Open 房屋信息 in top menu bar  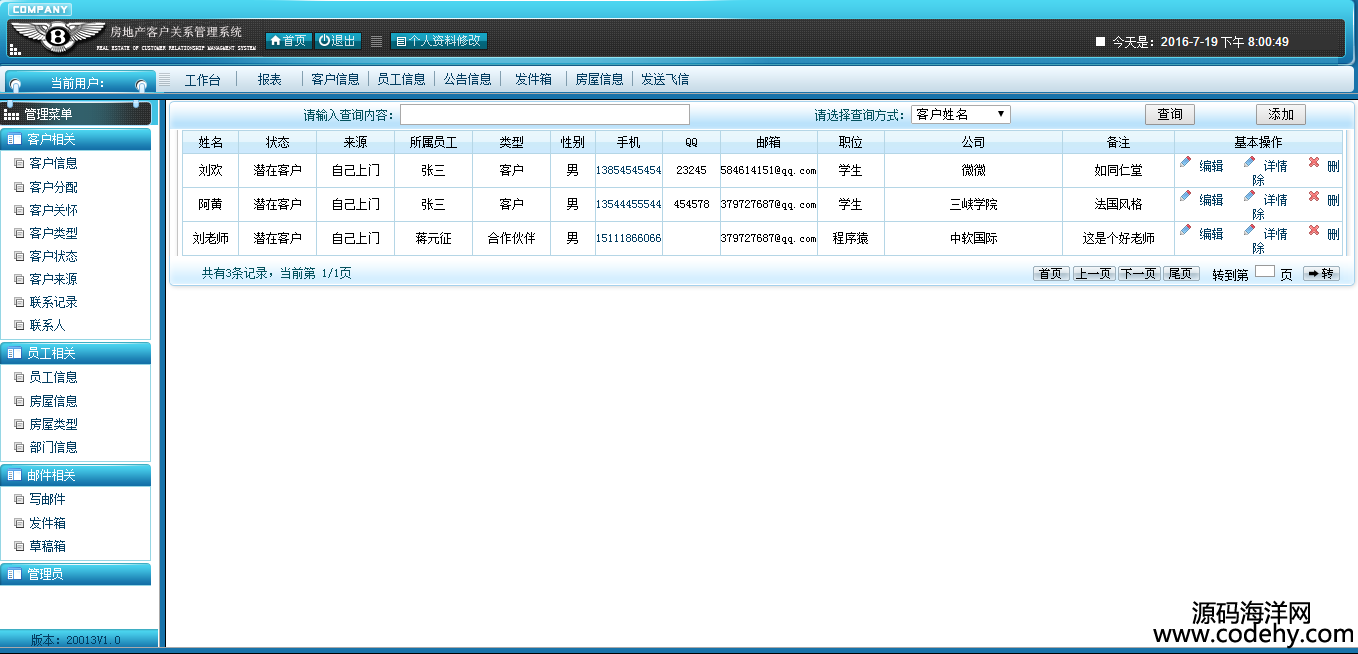click(x=599, y=80)
